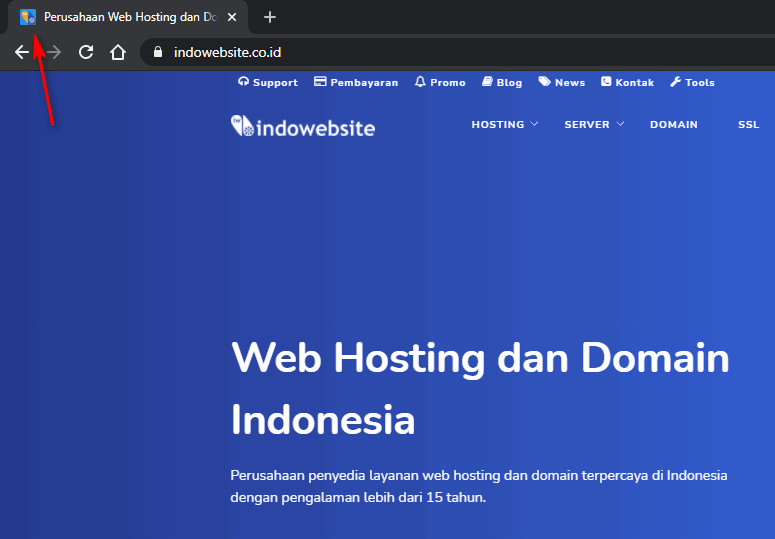Click the indowebsite logo
The height and width of the screenshot is (539, 775).
point(303,126)
